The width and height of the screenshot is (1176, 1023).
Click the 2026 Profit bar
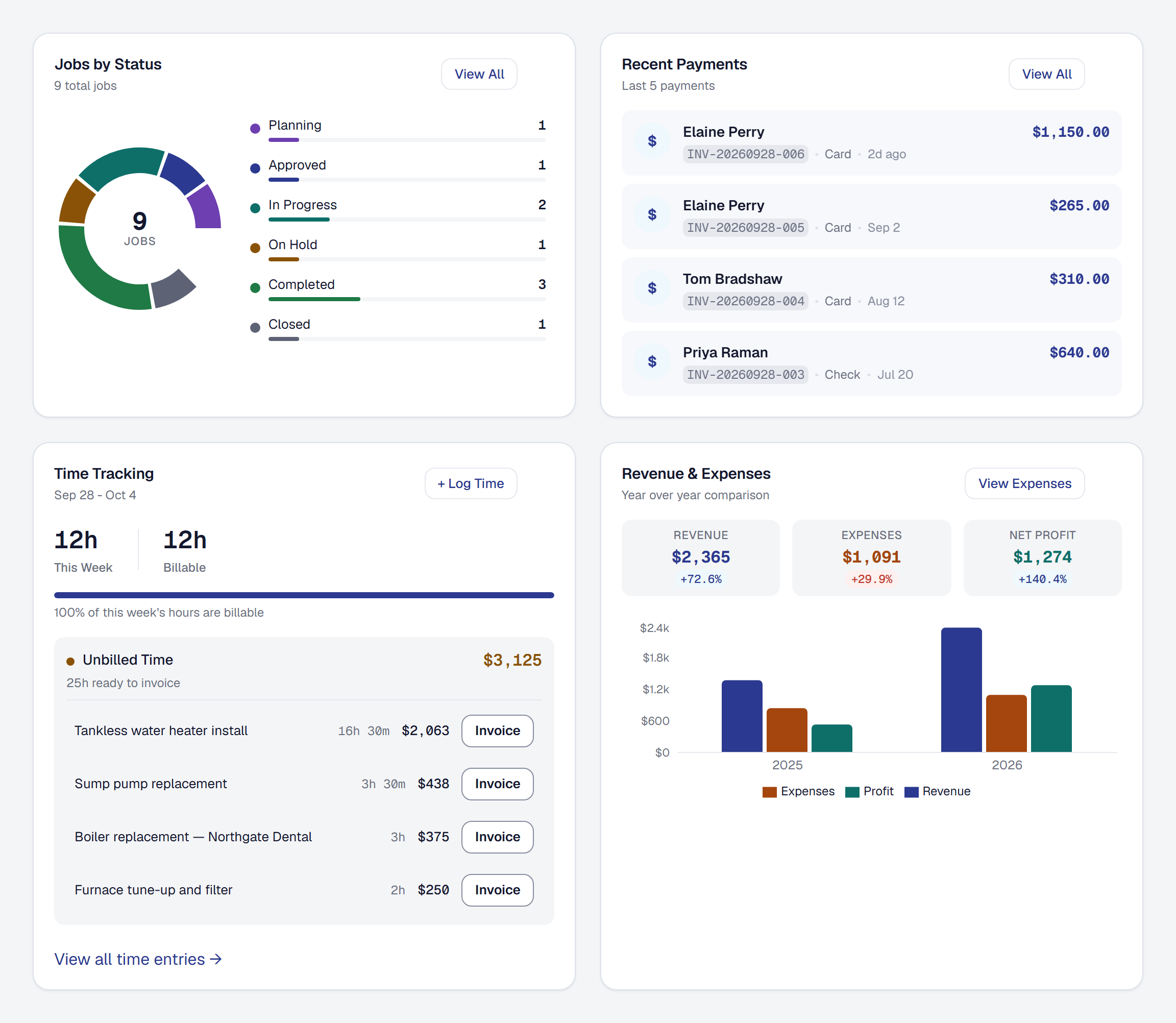[1051, 718]
